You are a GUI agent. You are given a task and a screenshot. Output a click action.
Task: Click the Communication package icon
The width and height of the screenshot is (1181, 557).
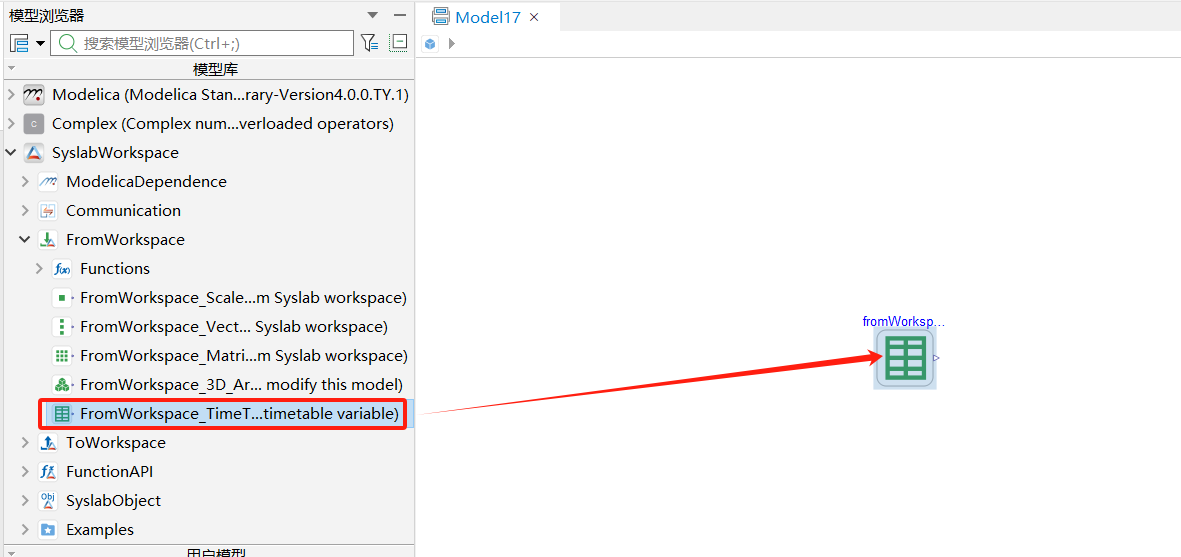pos(48,211)
